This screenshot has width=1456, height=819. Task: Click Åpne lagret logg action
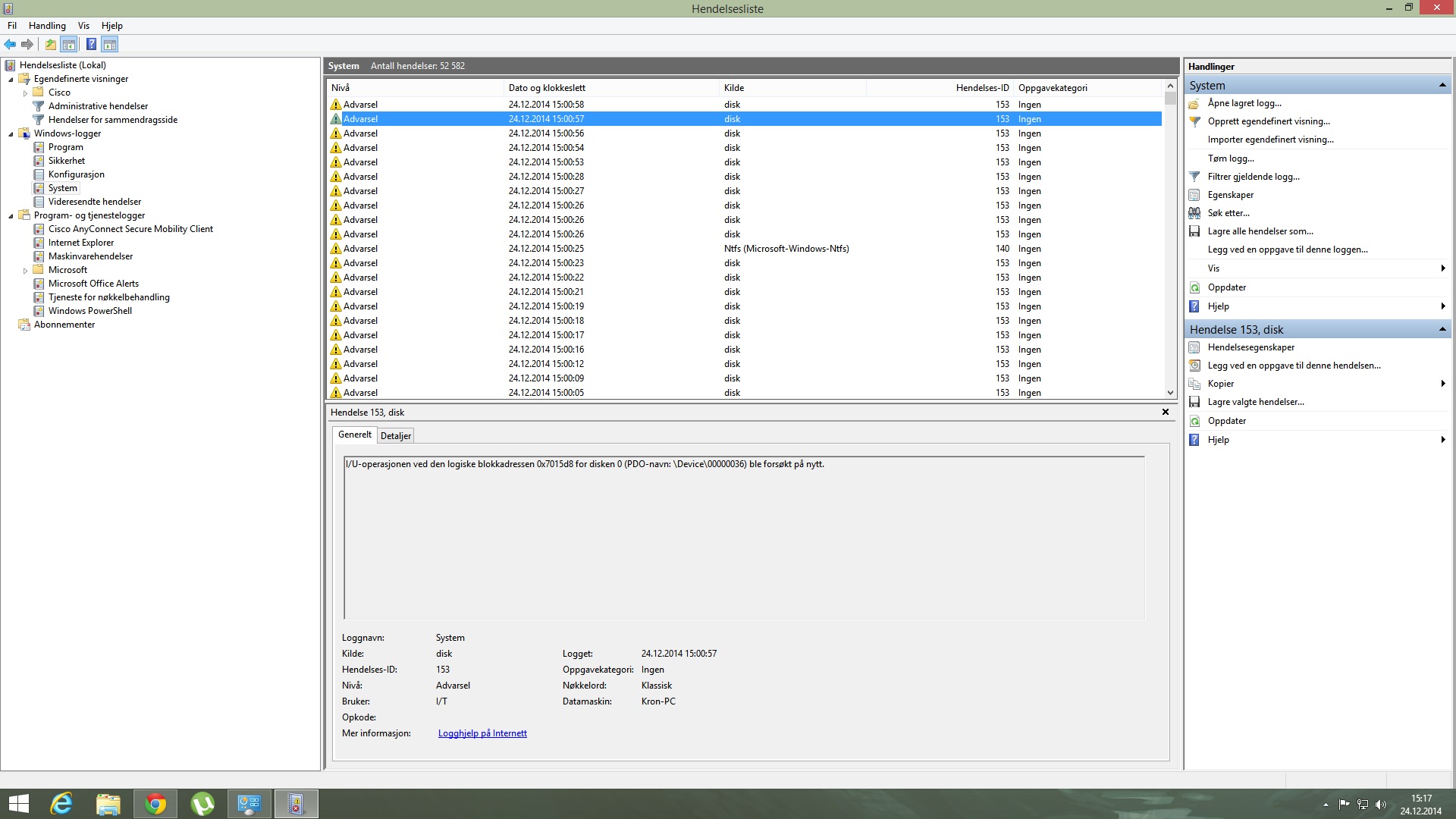pos(1244,103)
